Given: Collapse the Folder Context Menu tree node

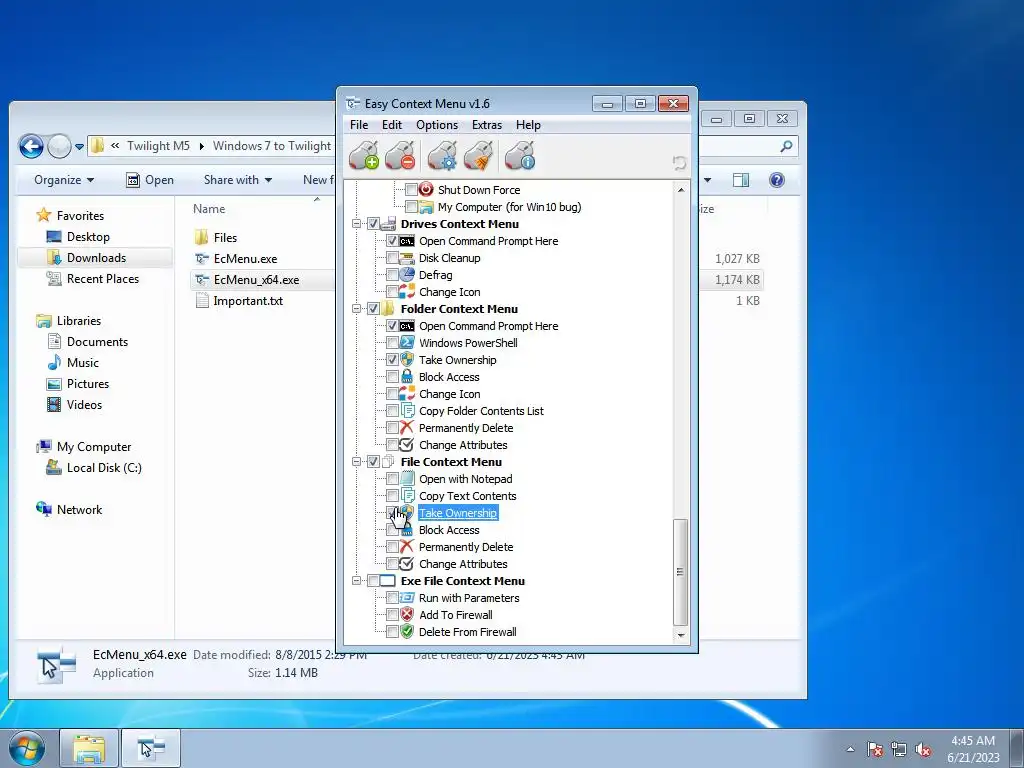Looking at the screenshot, I should pyautogui.click(x=357, y=309).
